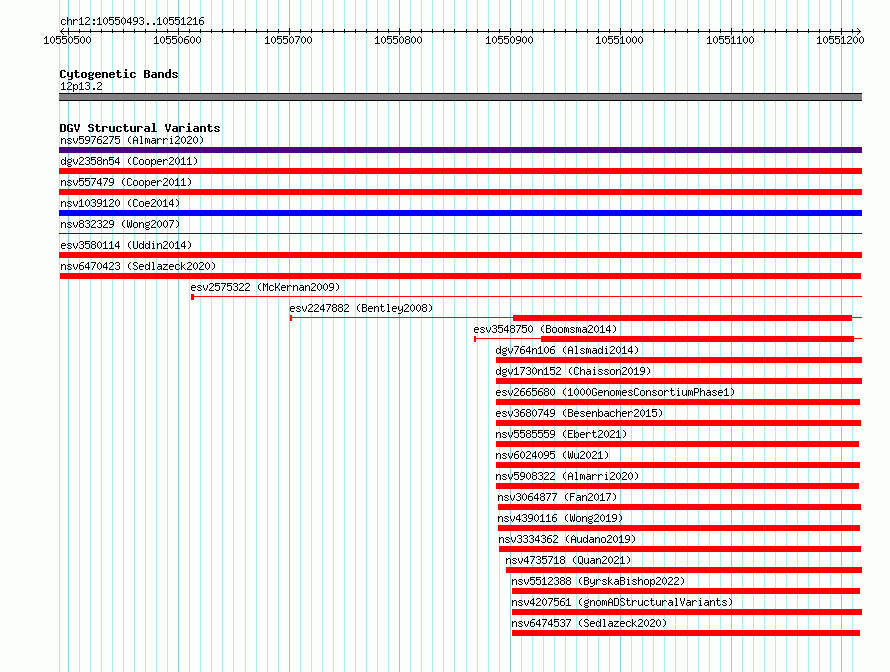Click ruler position 10551000
890x672 pixels.
(x=619, y=40)
